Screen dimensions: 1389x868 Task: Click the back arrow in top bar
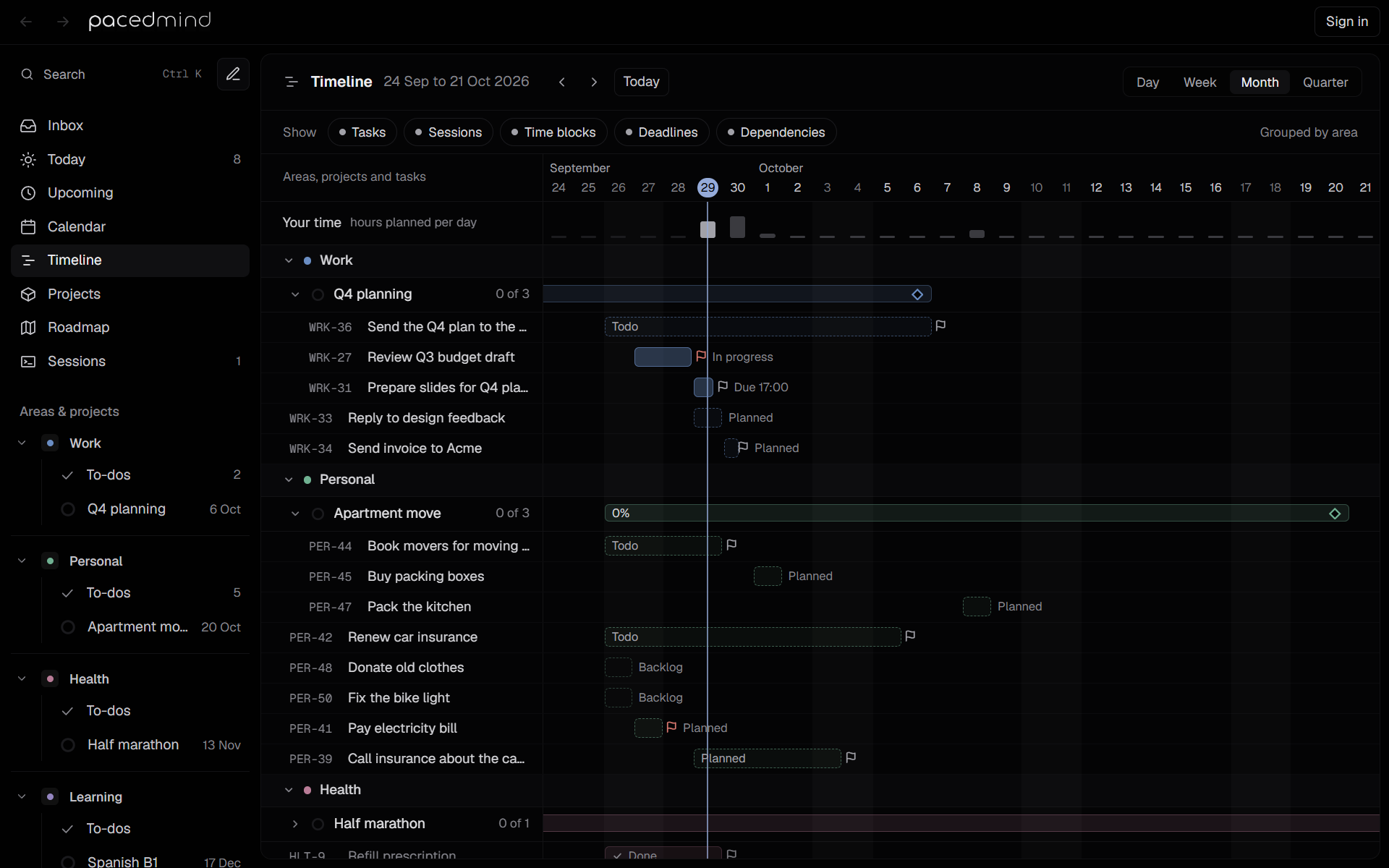click(x=26, y=22)
